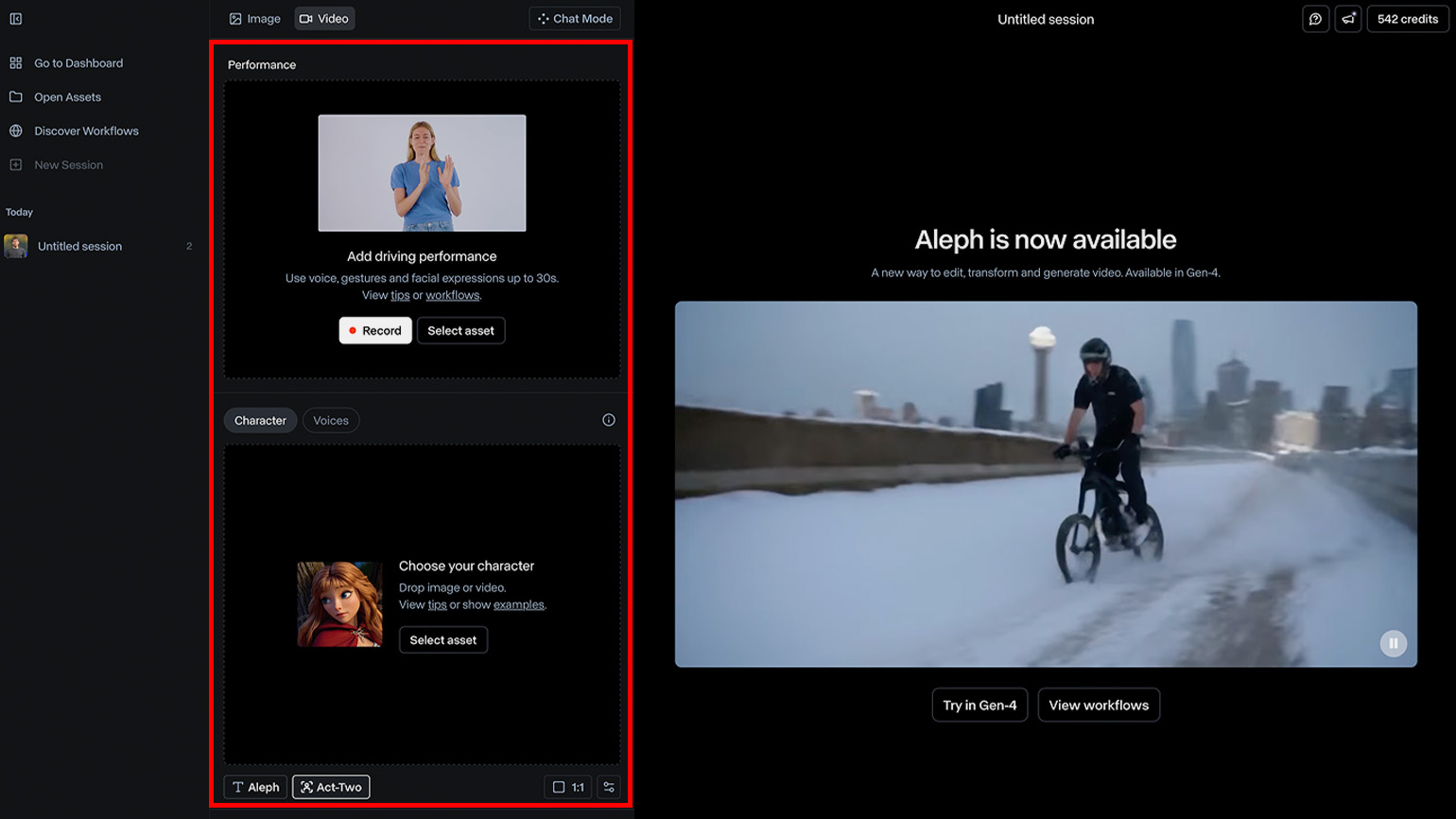Click the 'Today' sidebar label
This screenshot has height=819, width=1456.
pyautogui.click(x=19, y=213)
